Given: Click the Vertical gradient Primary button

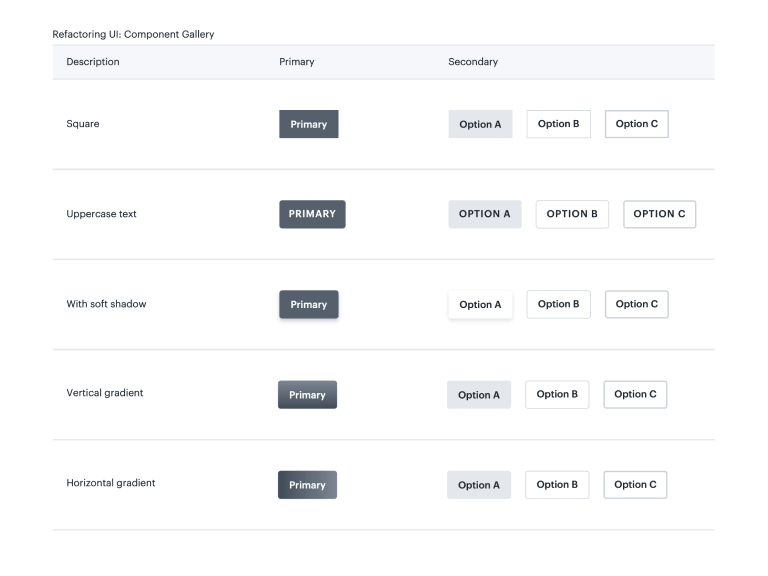Looking at the screenshot, I should tap(307, 395).
